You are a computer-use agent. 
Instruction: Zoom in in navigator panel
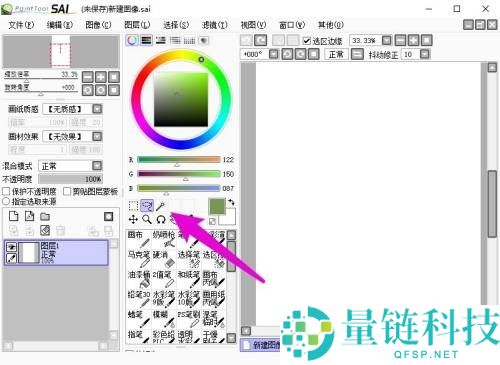(101, 77)
